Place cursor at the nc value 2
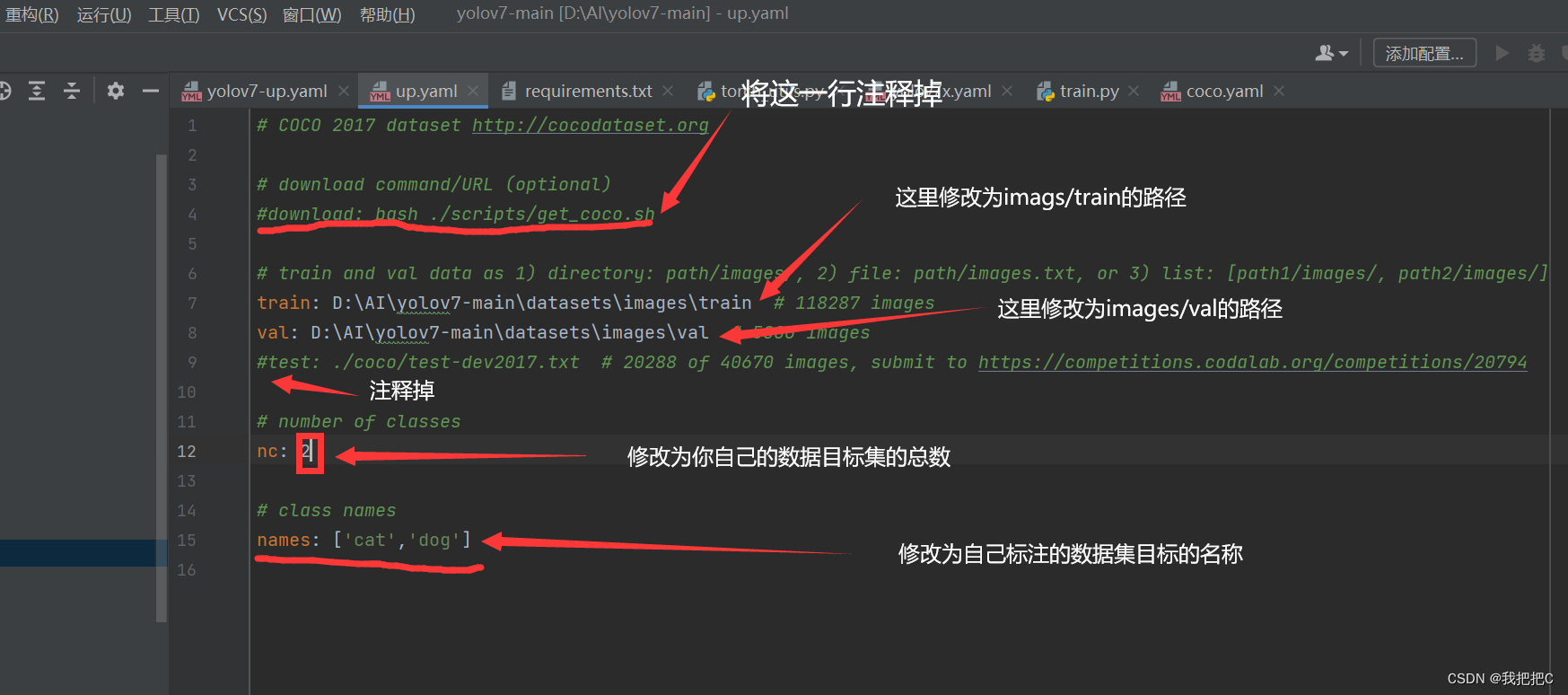Image resolution: width=1568 pixels, height=695 pixels. (x=306, y=451)
